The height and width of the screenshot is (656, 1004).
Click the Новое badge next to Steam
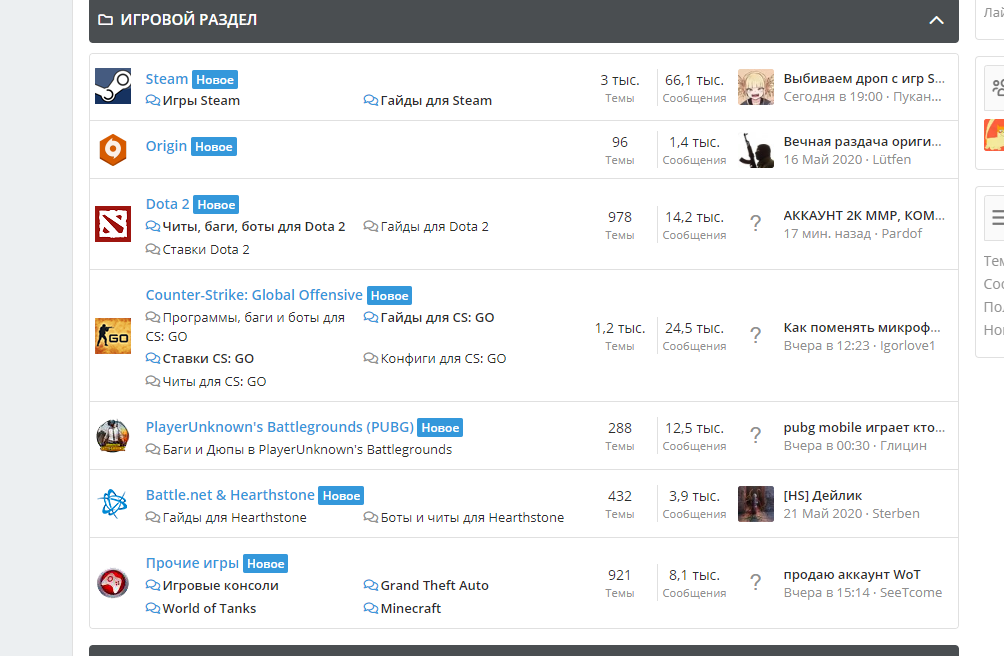(215, 79)
